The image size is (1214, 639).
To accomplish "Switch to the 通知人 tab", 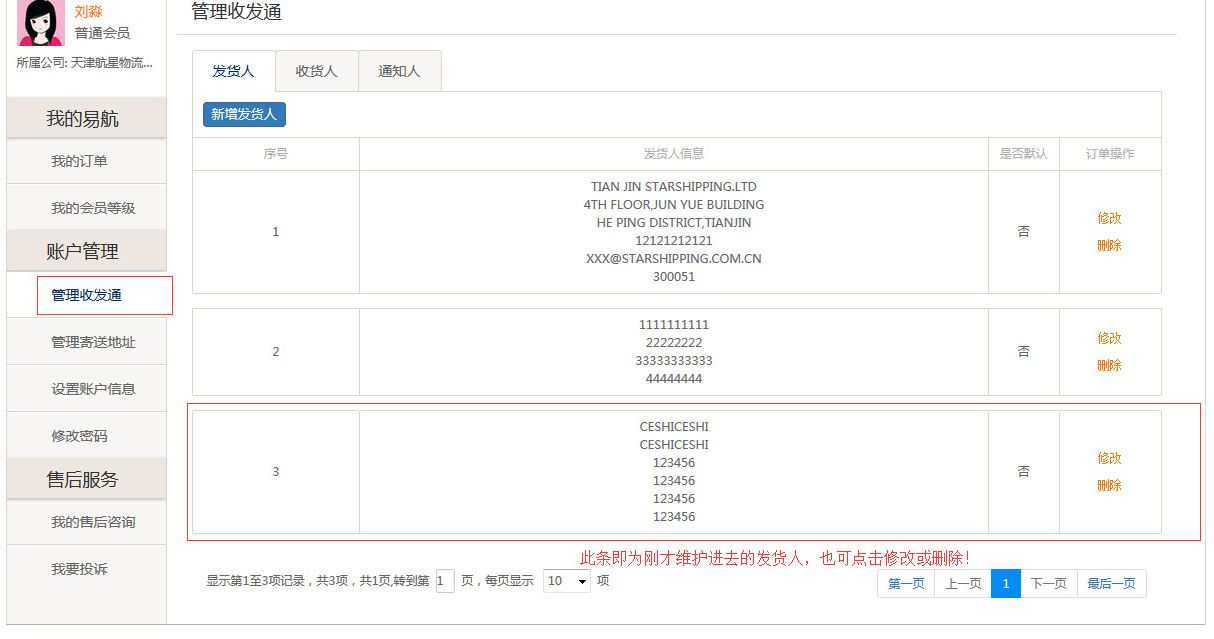I will tap(399, 72).
